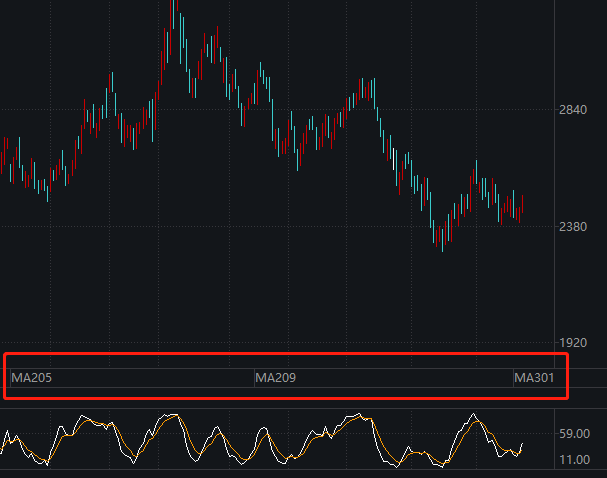
Task: Click the divider left of MA209
Action: (254, 378)
